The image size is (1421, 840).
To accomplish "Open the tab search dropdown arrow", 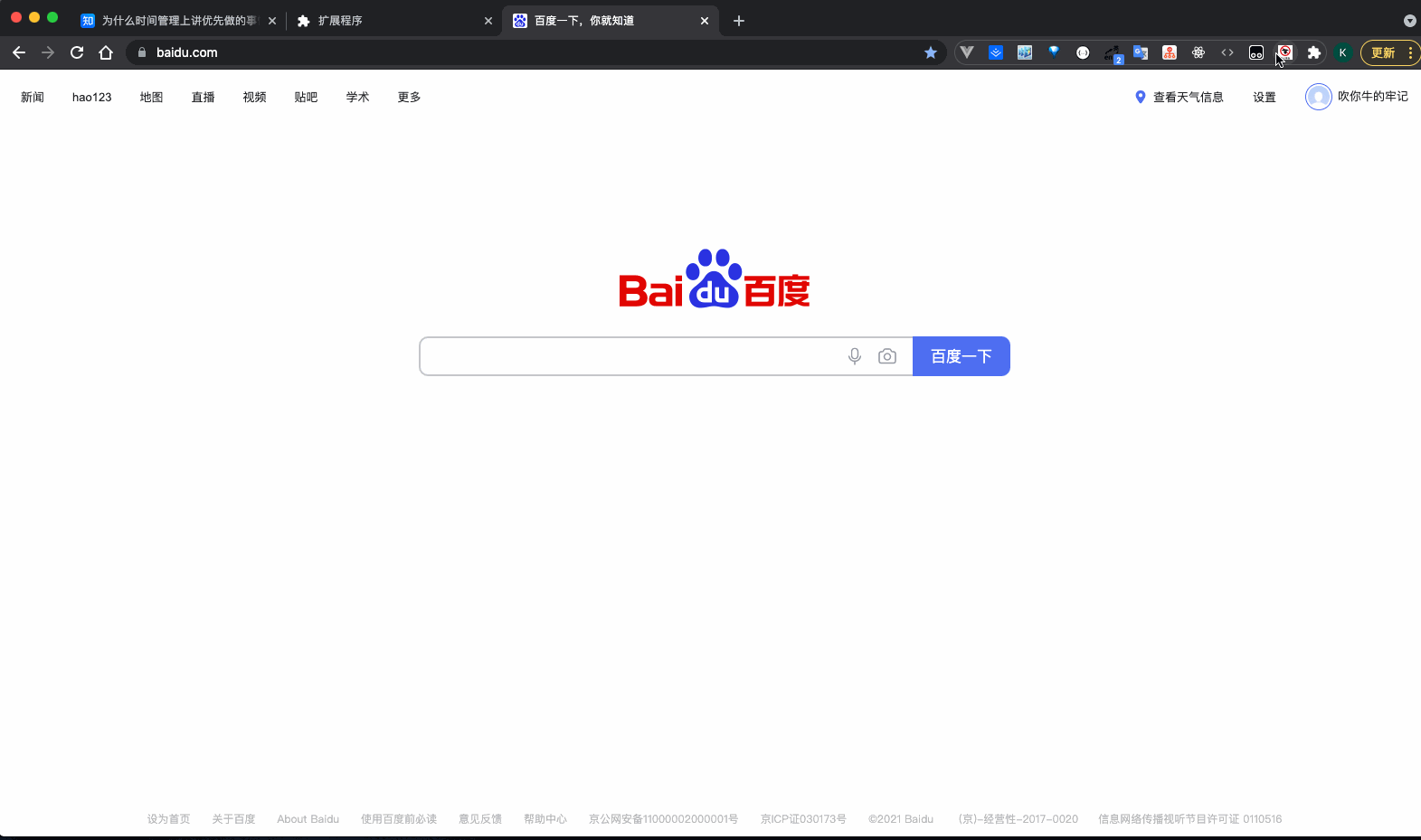I will pyautogui.click(x=1409, y=21).
